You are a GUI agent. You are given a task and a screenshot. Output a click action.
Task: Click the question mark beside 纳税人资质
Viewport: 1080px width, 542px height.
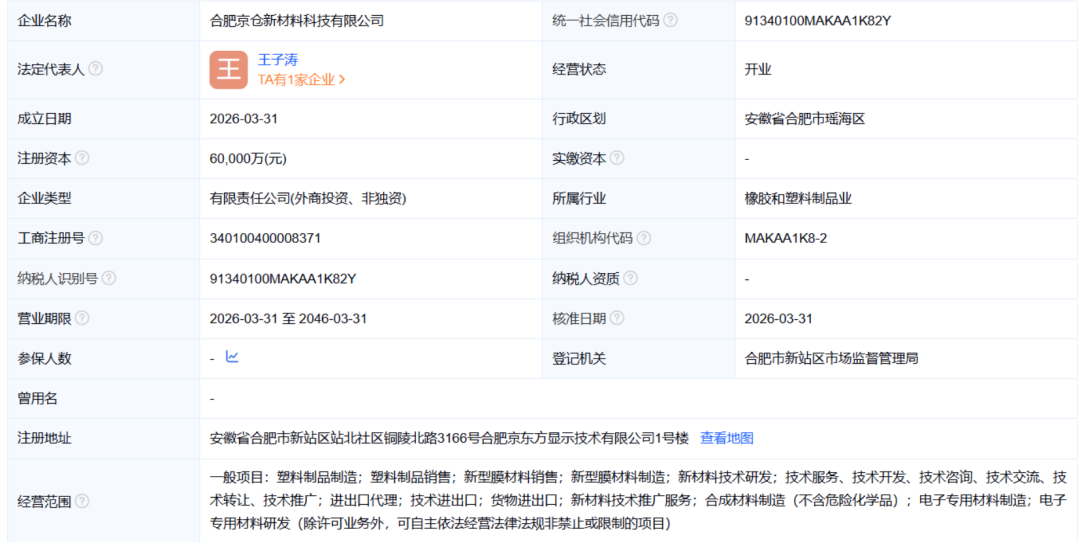click(630, 278)
